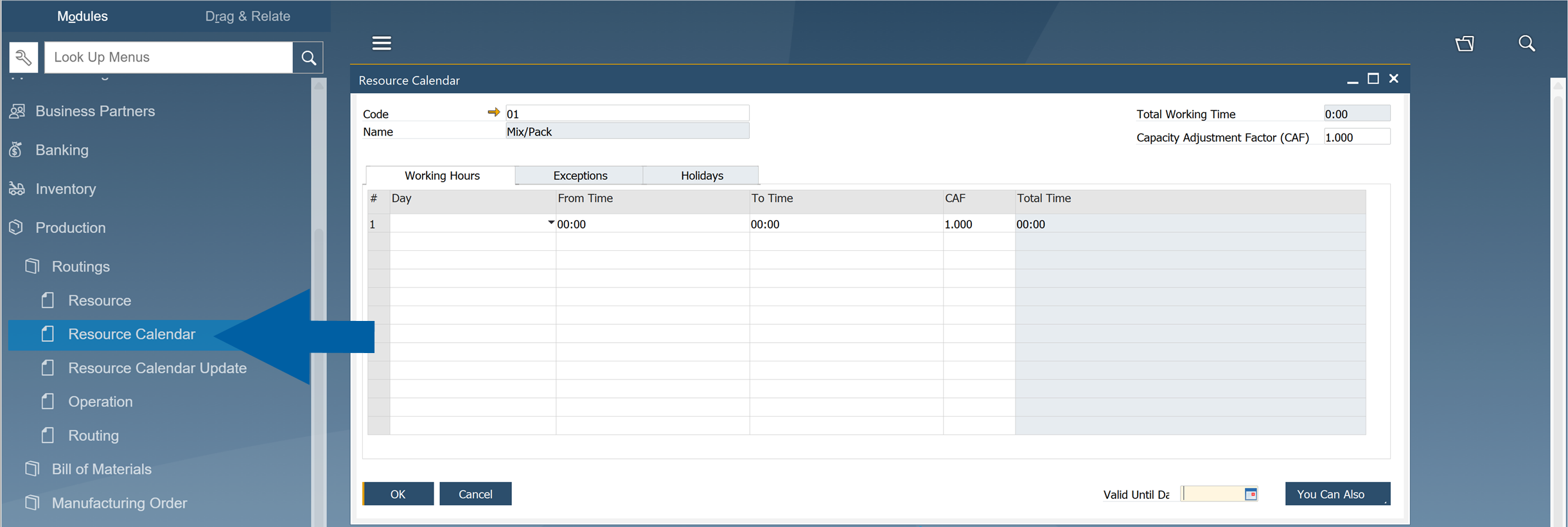Click the Routings folder icon
The width and height of the screenshot is (1568, 527).
(x=32, y=266)
